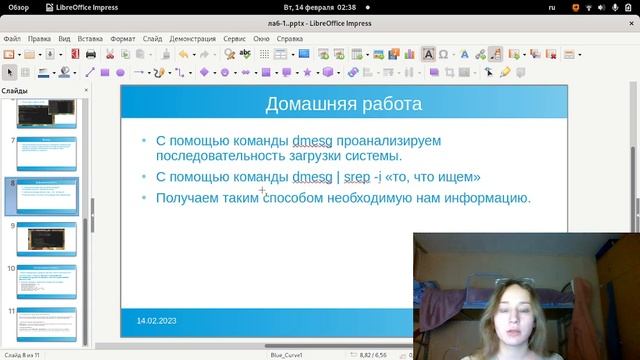Toggle the Select arrow tool
This screenshot has height=360, width=640.
(9, 73)
